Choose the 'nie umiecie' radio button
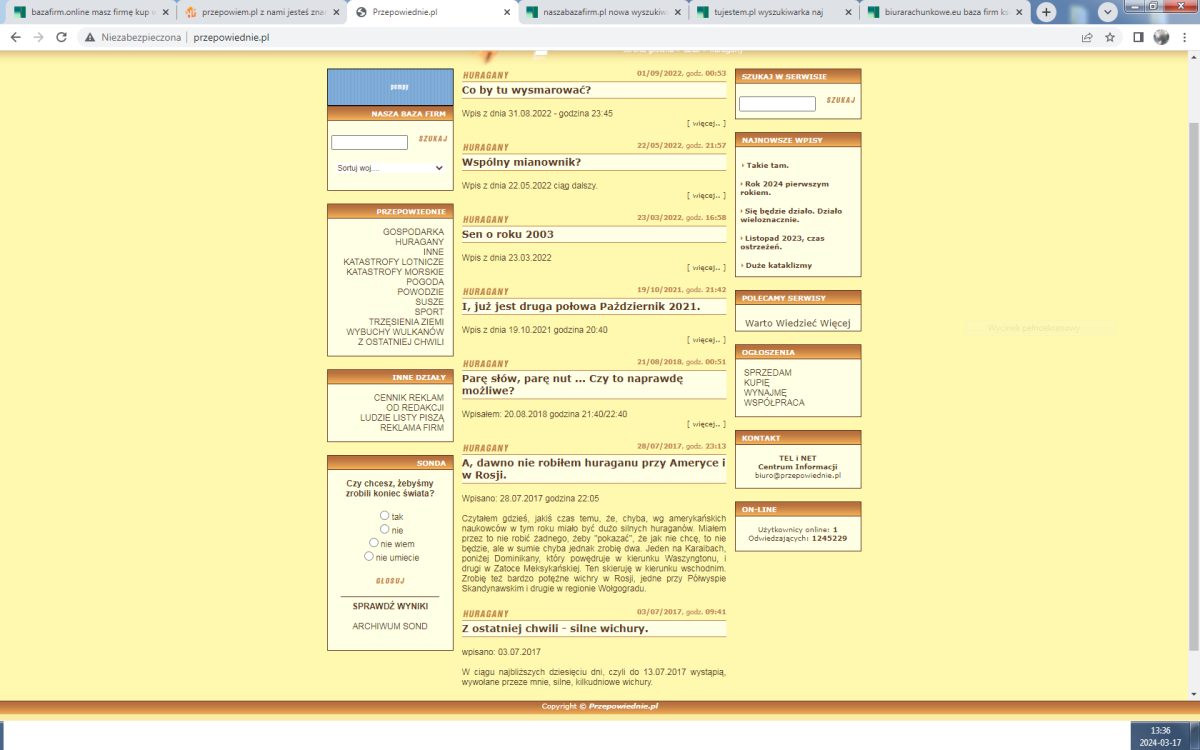 [x=369, y=556]
